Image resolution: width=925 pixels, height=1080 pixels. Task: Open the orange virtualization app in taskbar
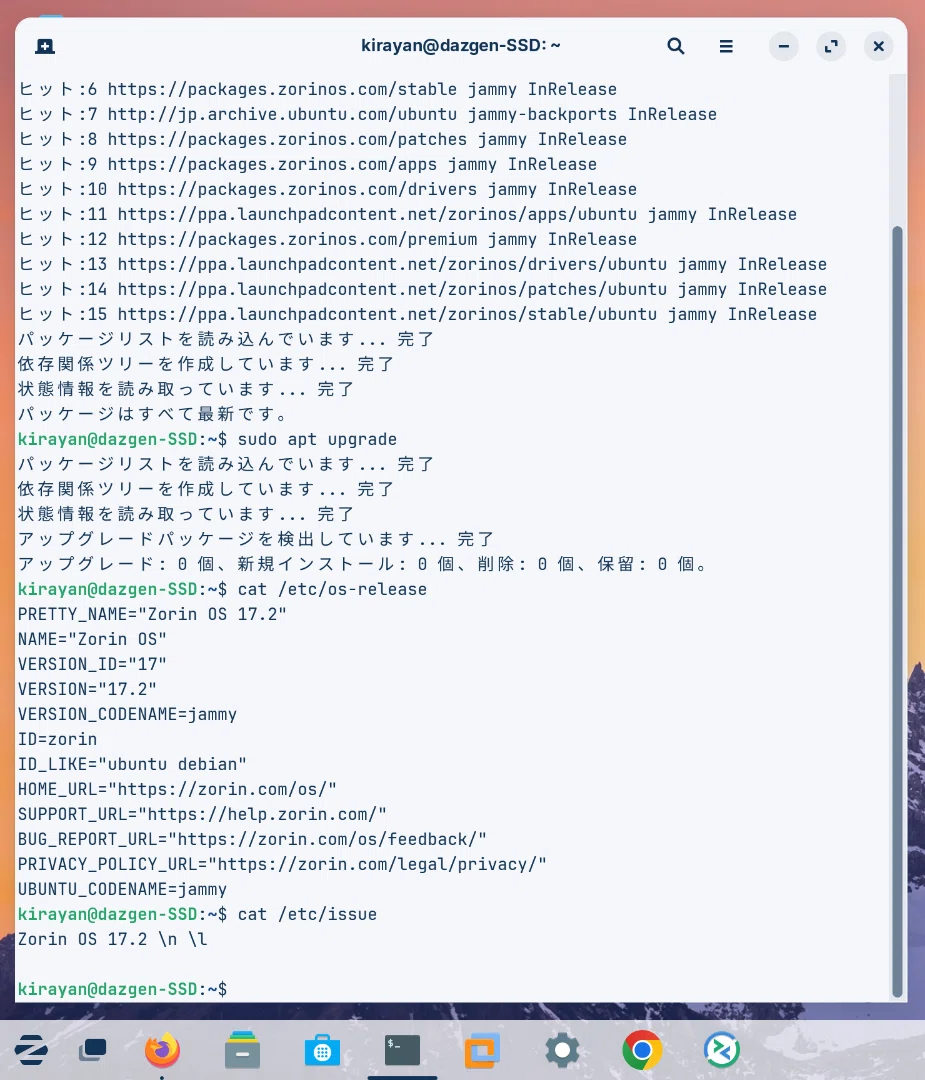482,1050
